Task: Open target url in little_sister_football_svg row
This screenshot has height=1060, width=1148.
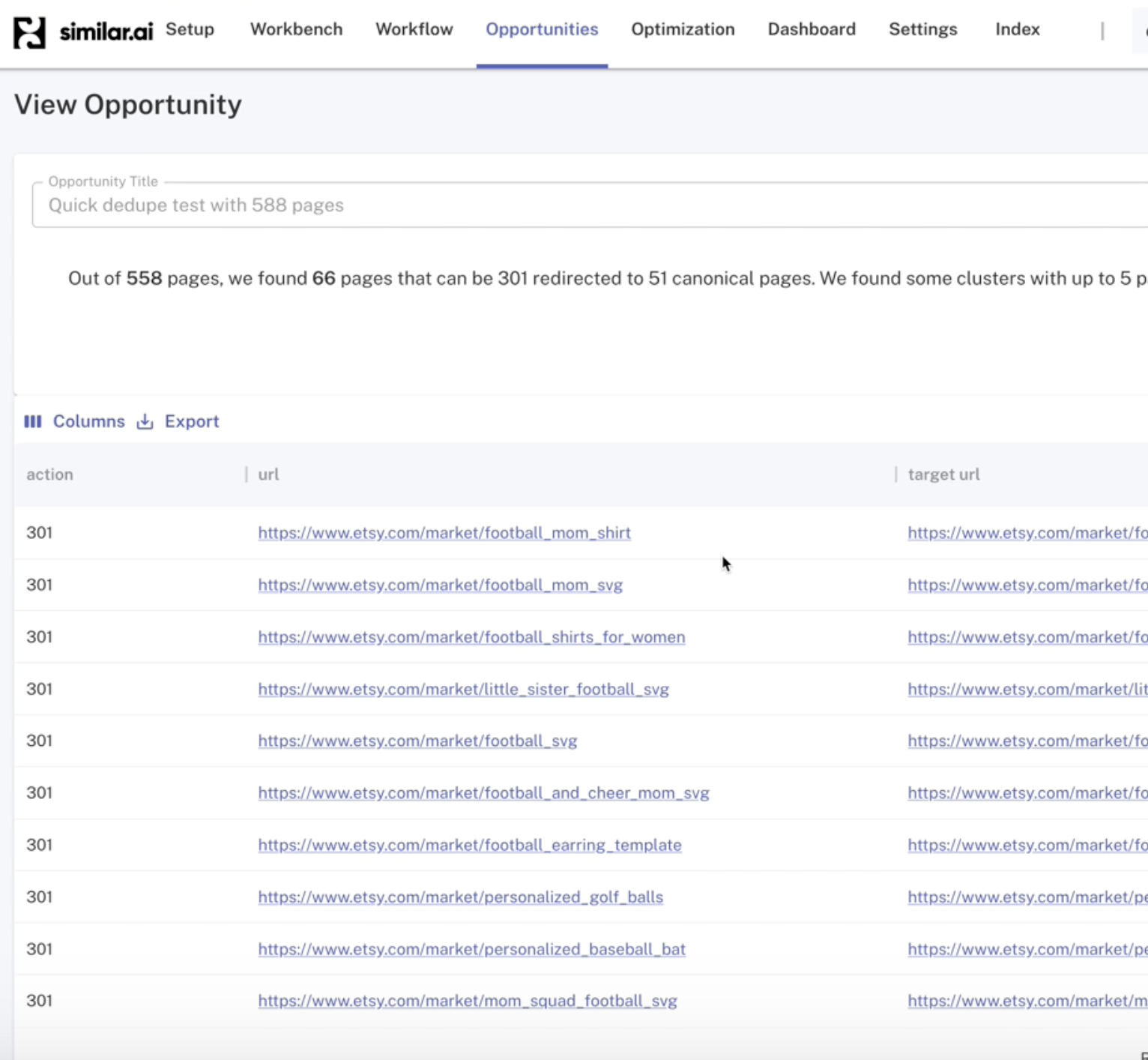Action: point(1027,689)
